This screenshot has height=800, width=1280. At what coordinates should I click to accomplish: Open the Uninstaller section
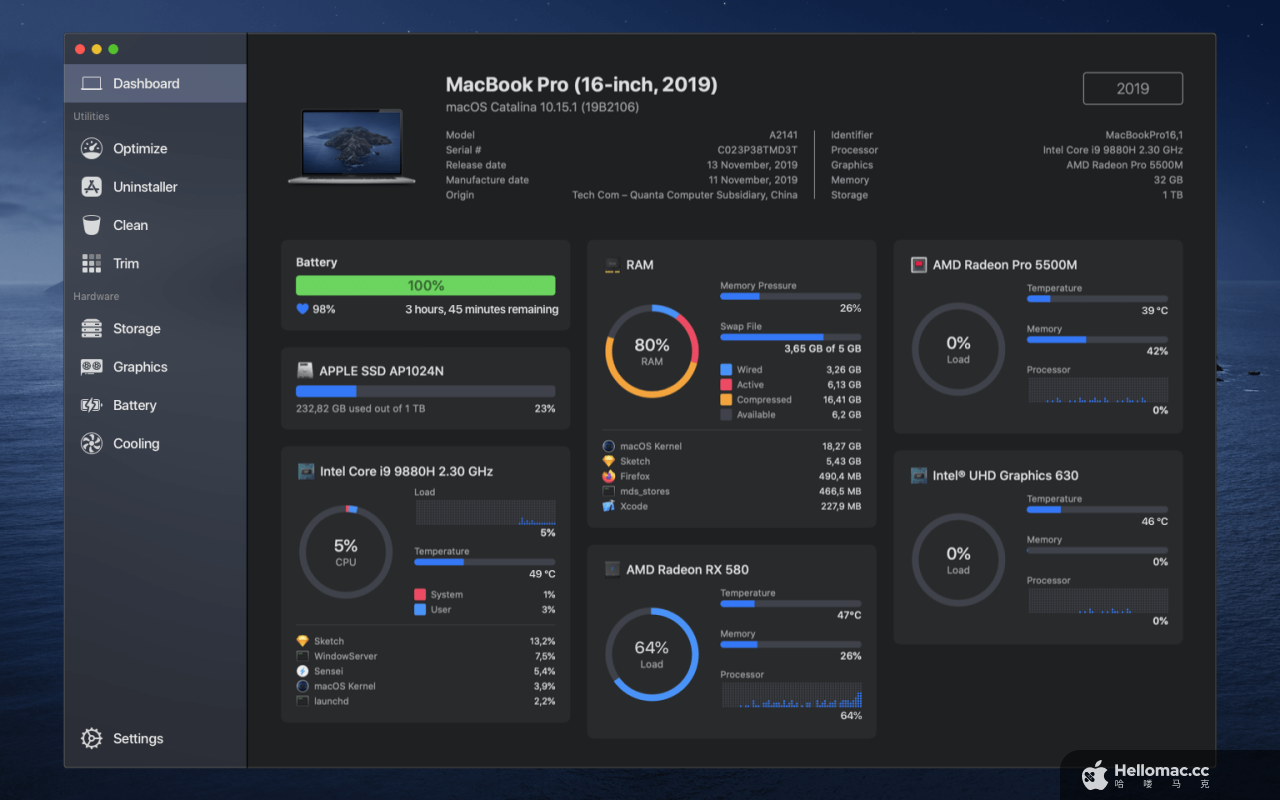tap(155, 187)
